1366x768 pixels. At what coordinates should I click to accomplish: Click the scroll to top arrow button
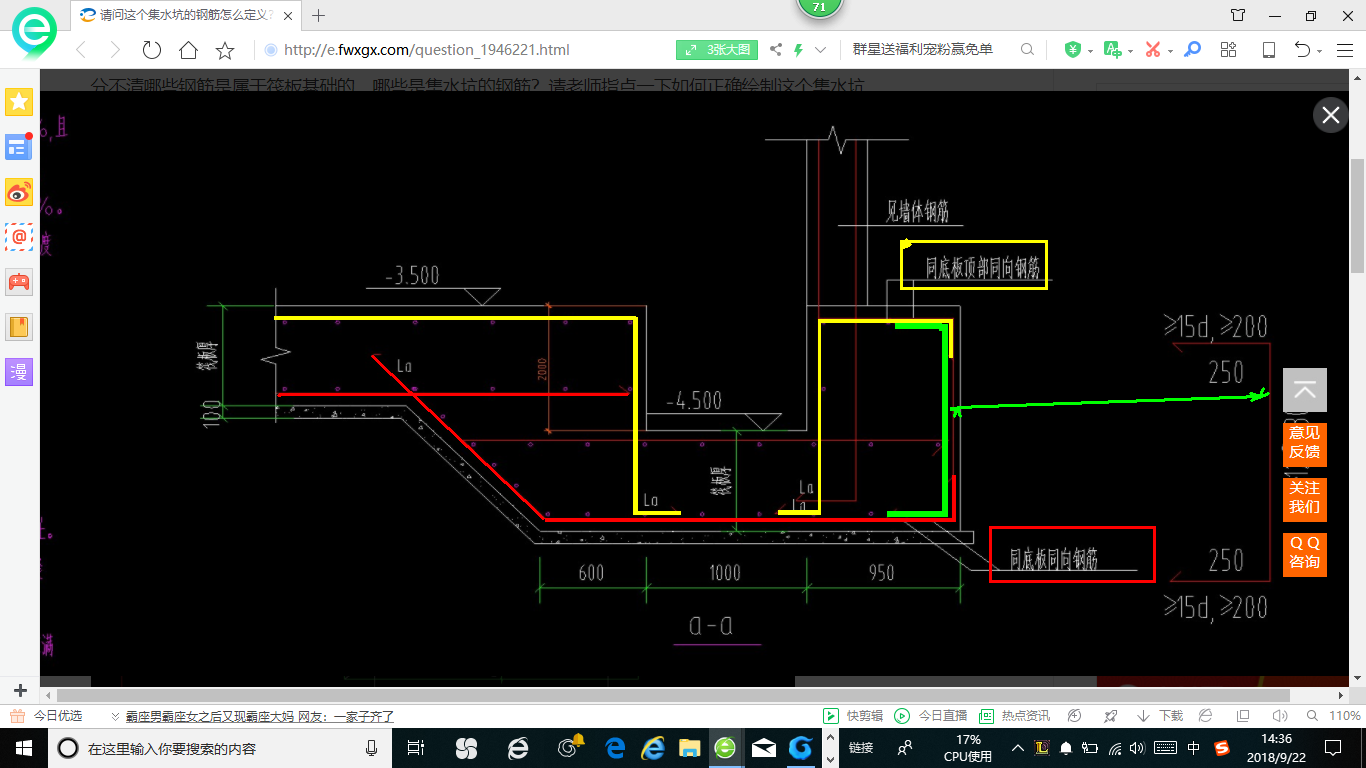coord(1305,390)
